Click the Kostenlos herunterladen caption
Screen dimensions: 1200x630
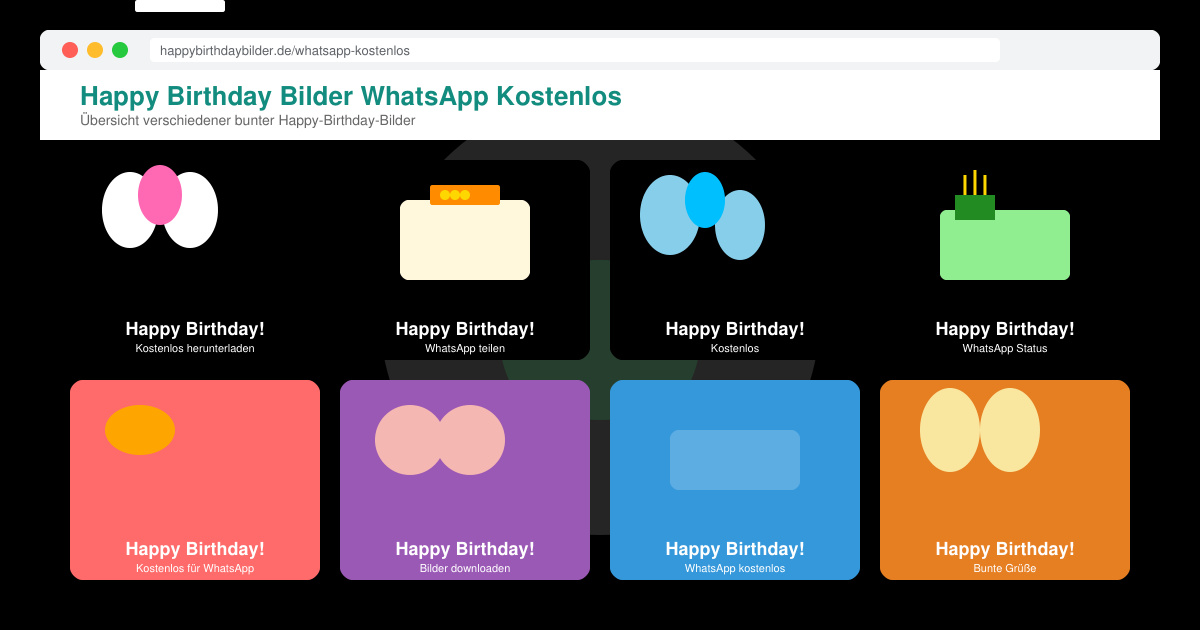click(195, 348)
